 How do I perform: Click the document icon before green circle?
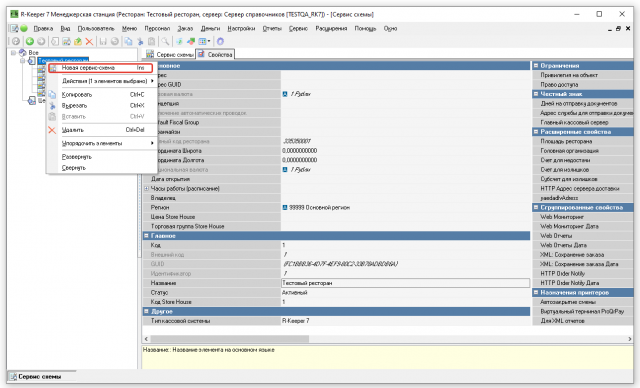[14, 28]
